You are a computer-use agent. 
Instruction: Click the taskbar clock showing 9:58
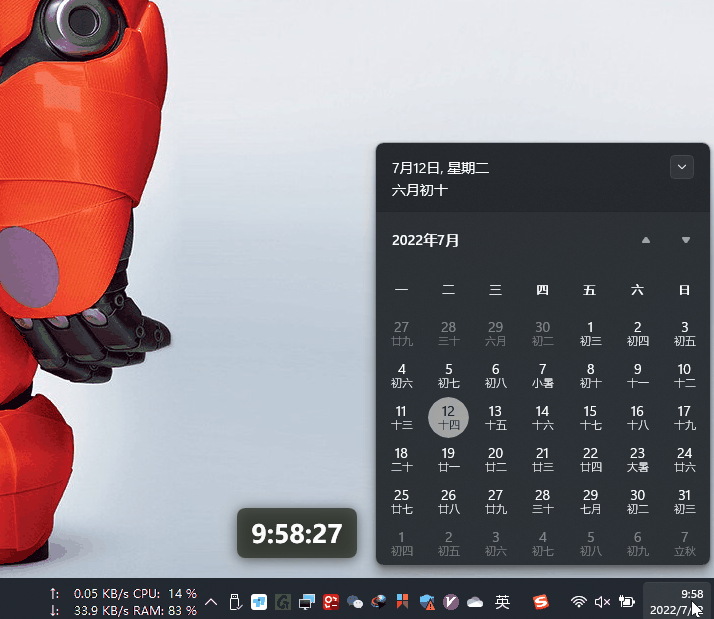click(677, 602)
